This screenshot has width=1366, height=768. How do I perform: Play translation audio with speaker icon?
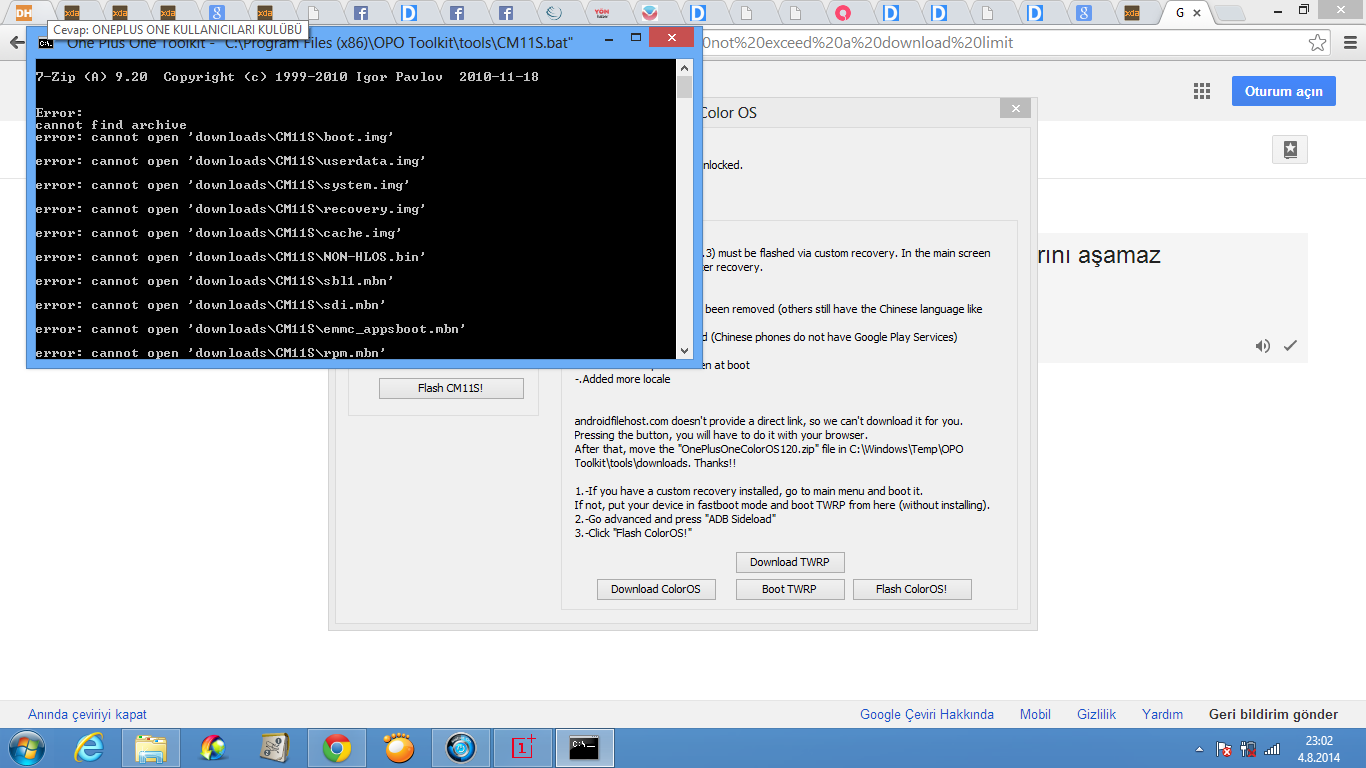point(1263,346)
